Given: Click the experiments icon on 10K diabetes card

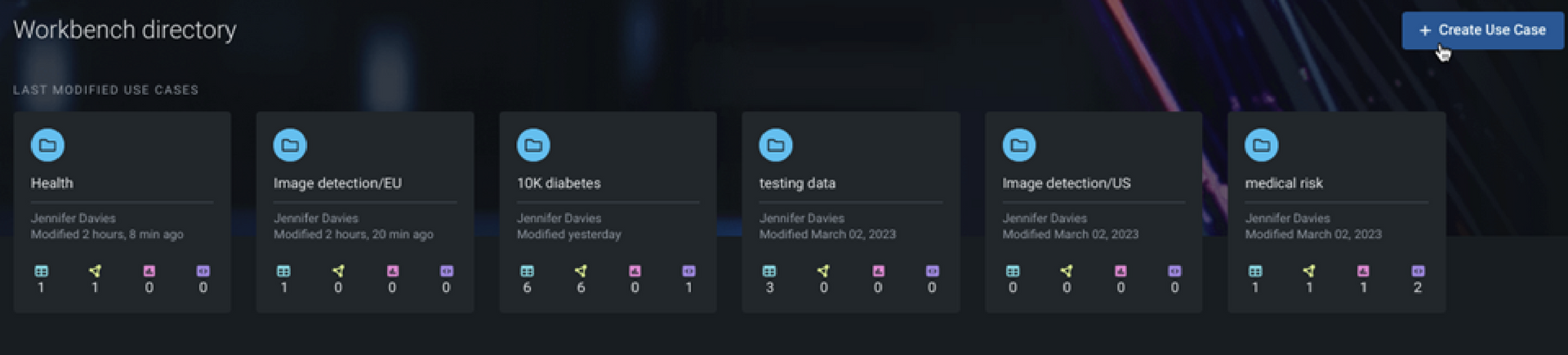Looking at the screenshot, I should 581,271.
